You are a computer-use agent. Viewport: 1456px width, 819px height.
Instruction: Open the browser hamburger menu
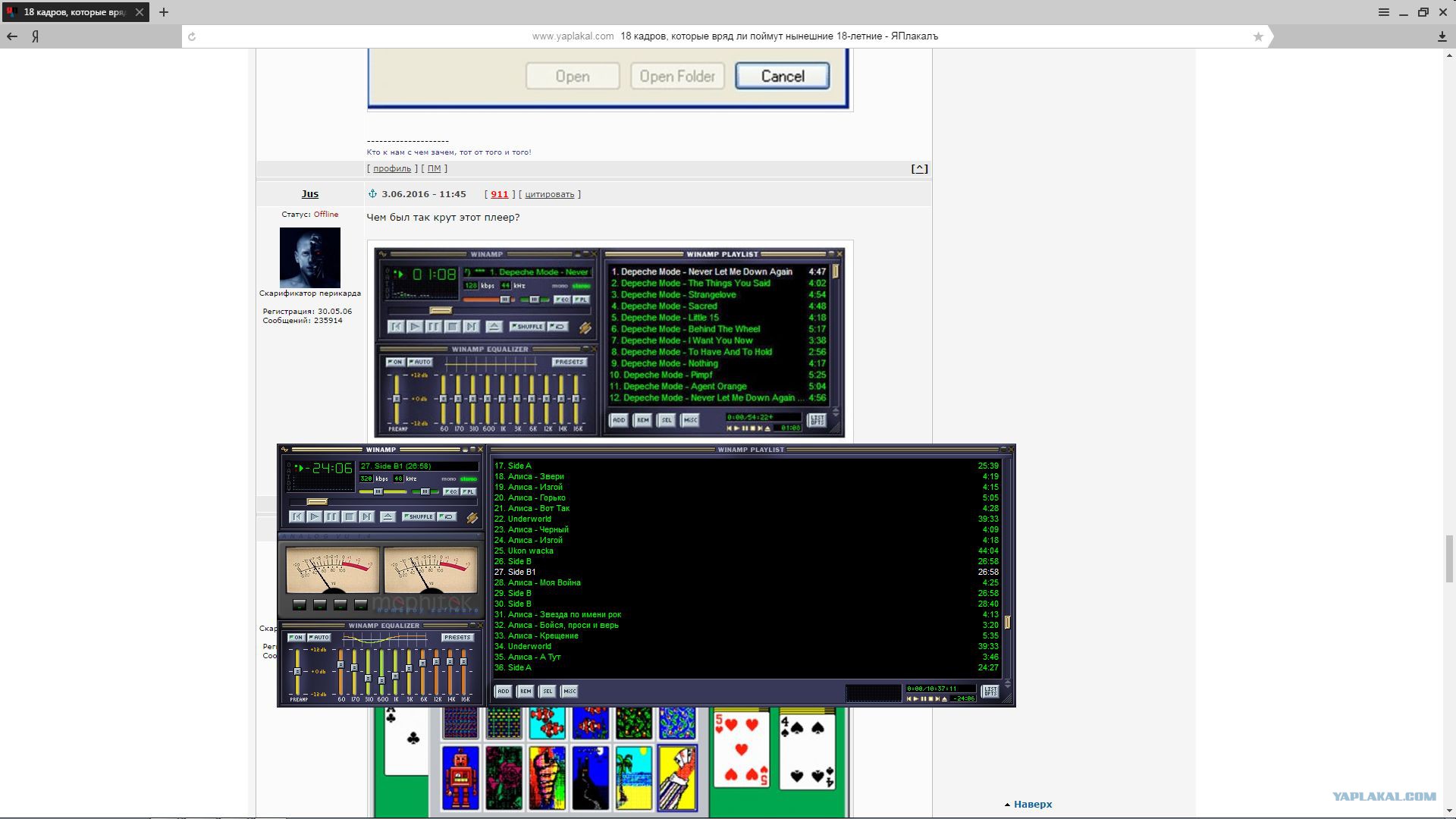[1384, 12]
